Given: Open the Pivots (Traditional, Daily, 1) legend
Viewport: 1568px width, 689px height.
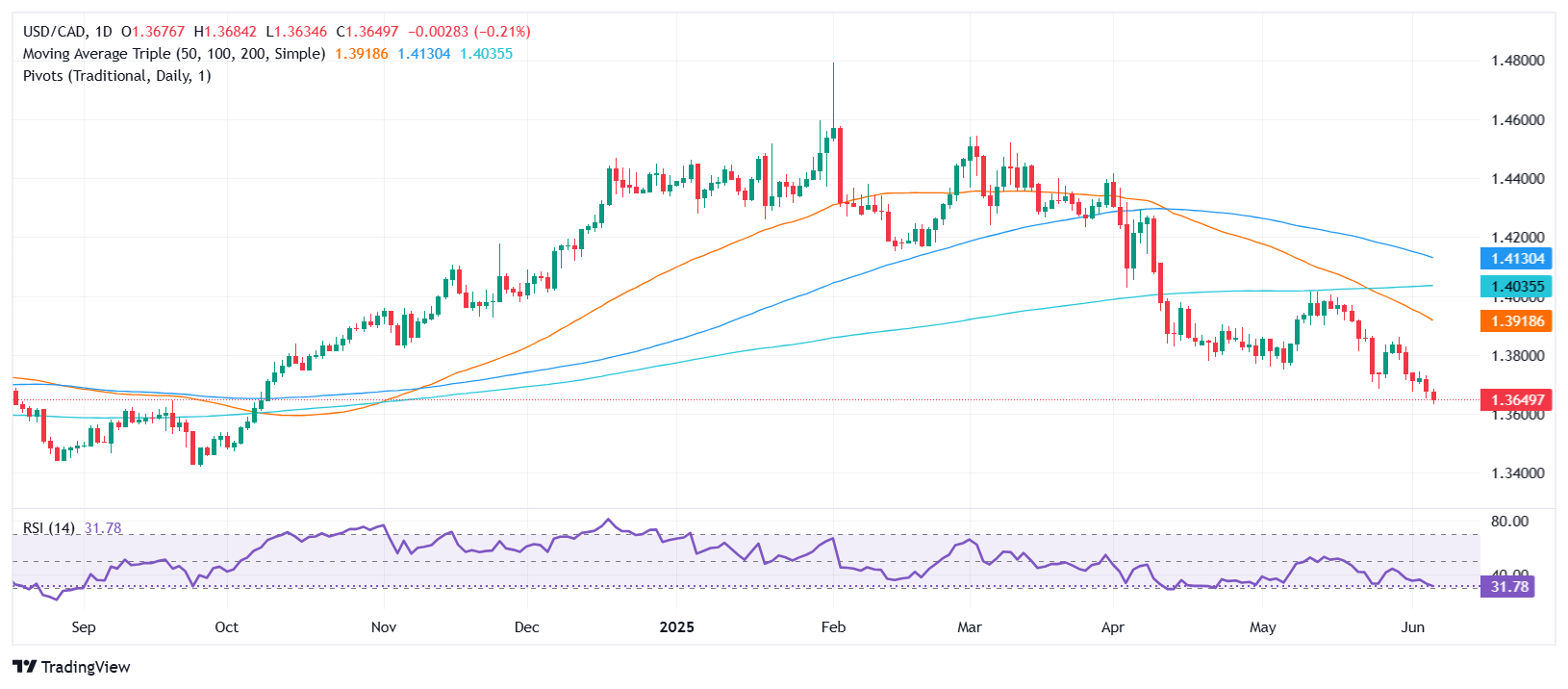Looking at the screenshot, I should coord(116,76).
